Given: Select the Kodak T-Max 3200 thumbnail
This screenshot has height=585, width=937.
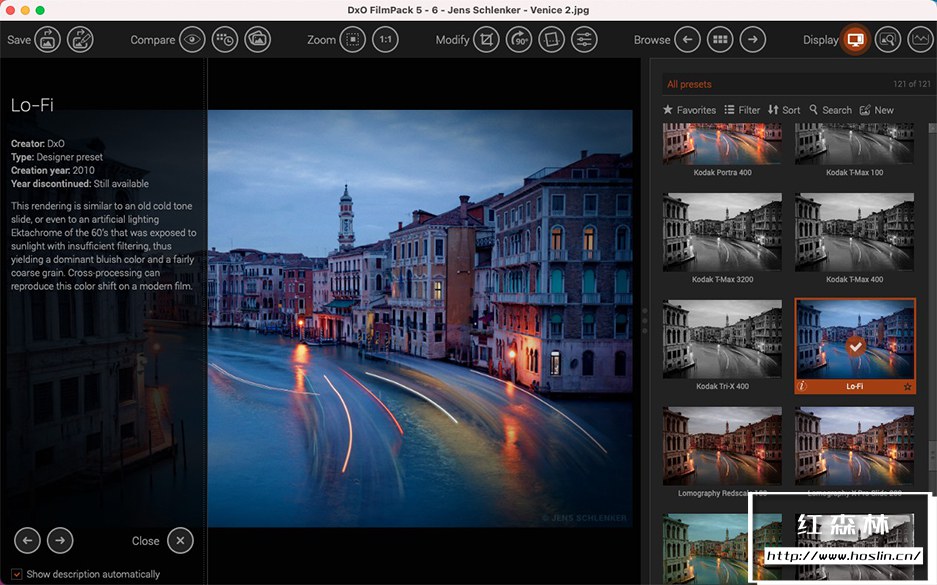Looking at the screenshot, I should 722,231.
